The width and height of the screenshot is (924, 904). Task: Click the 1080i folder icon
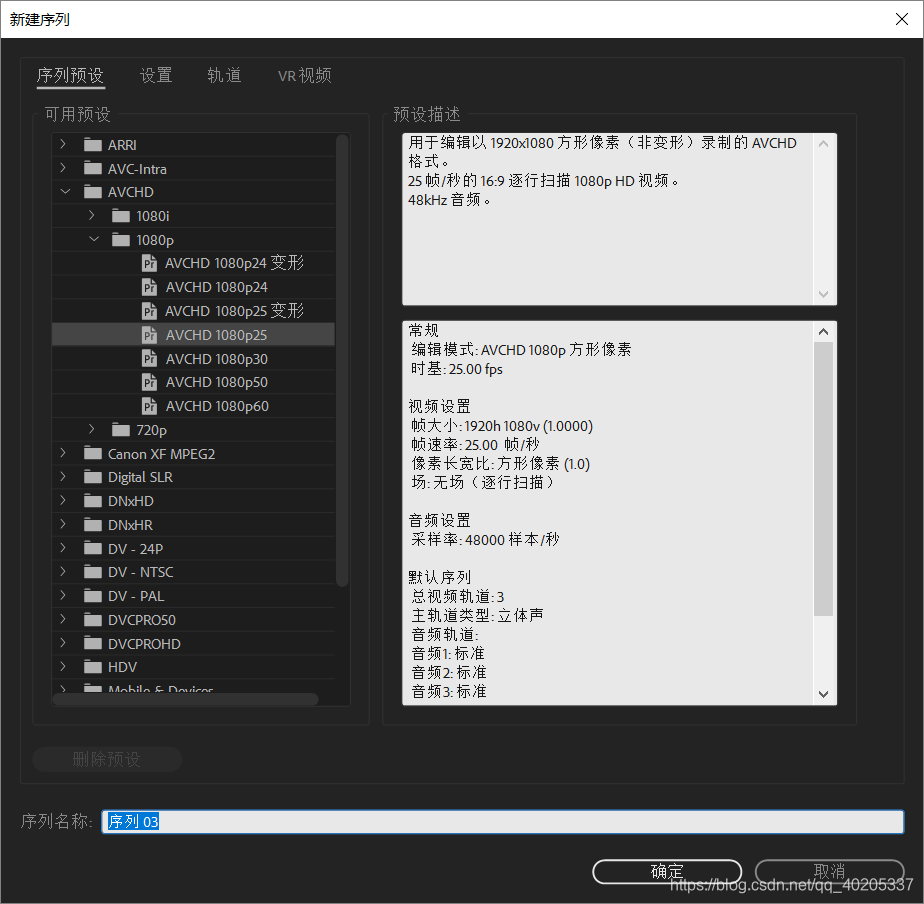tap(121, 216)
